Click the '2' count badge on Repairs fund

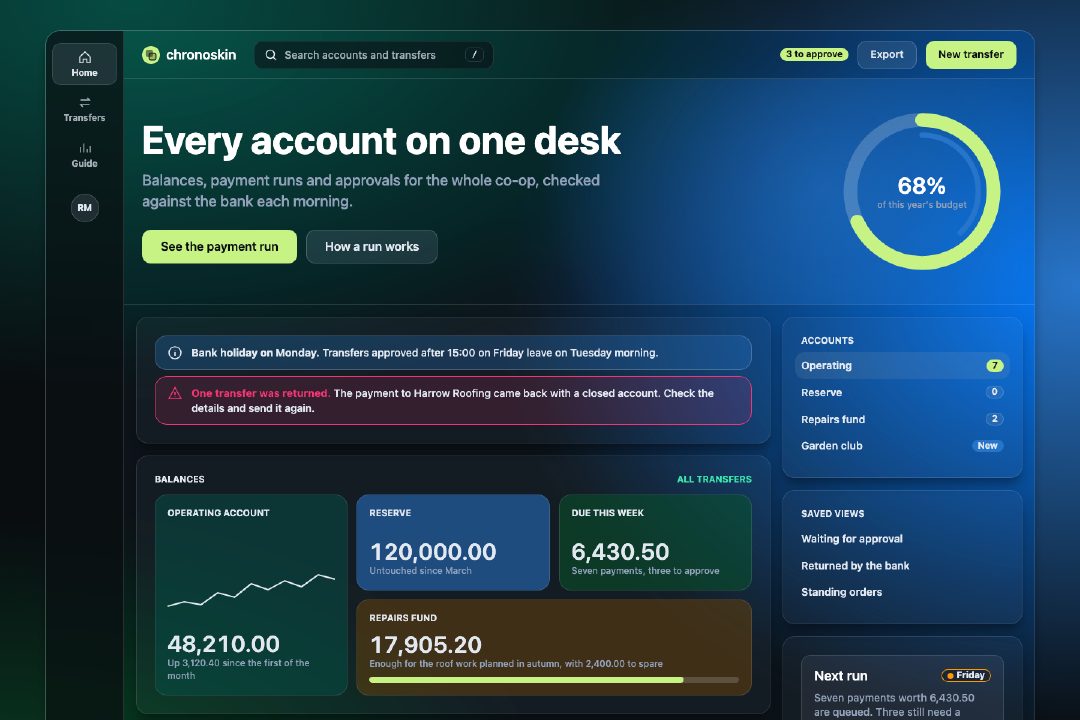tap(994, 419)
